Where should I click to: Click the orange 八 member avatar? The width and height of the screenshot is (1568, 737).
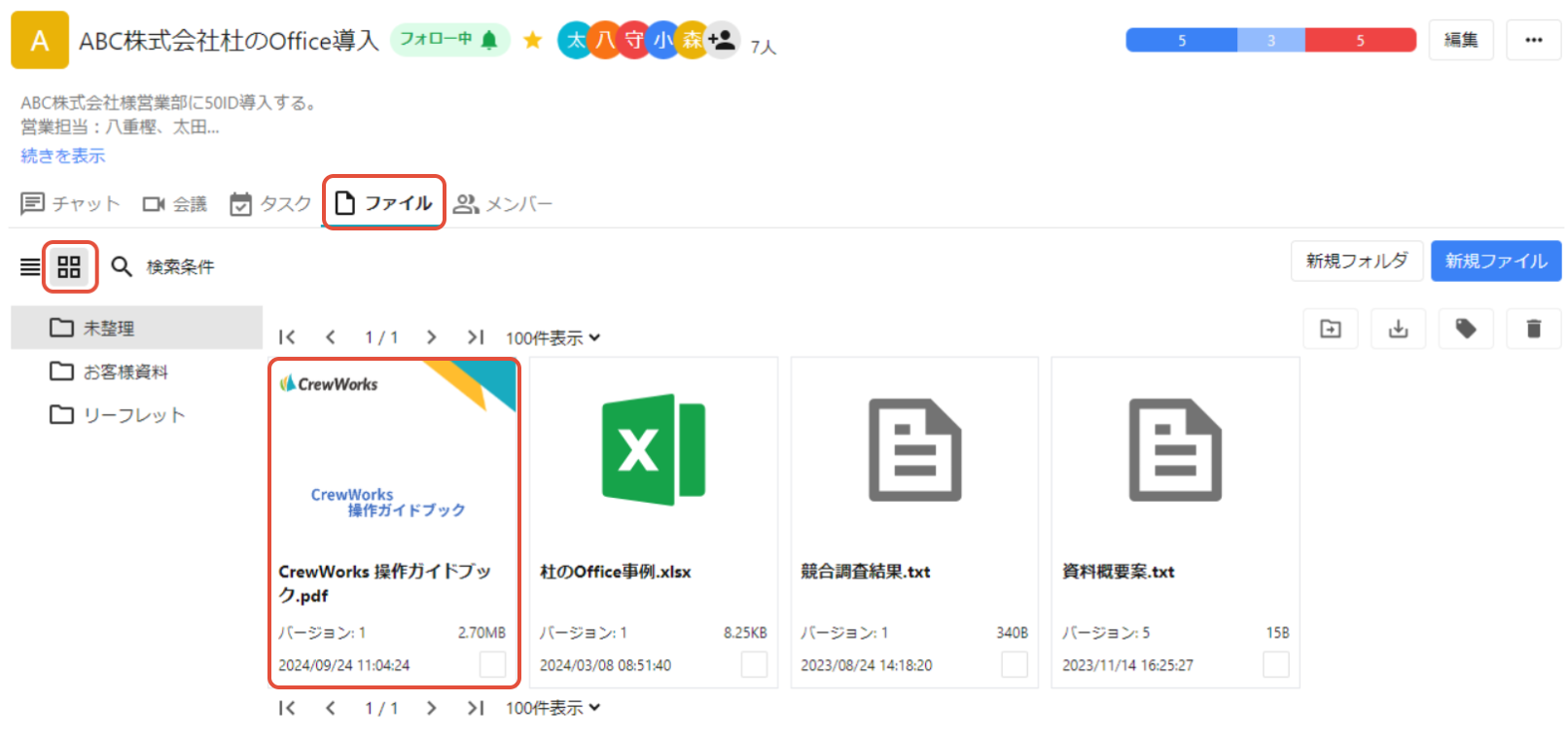pos(605,40)
